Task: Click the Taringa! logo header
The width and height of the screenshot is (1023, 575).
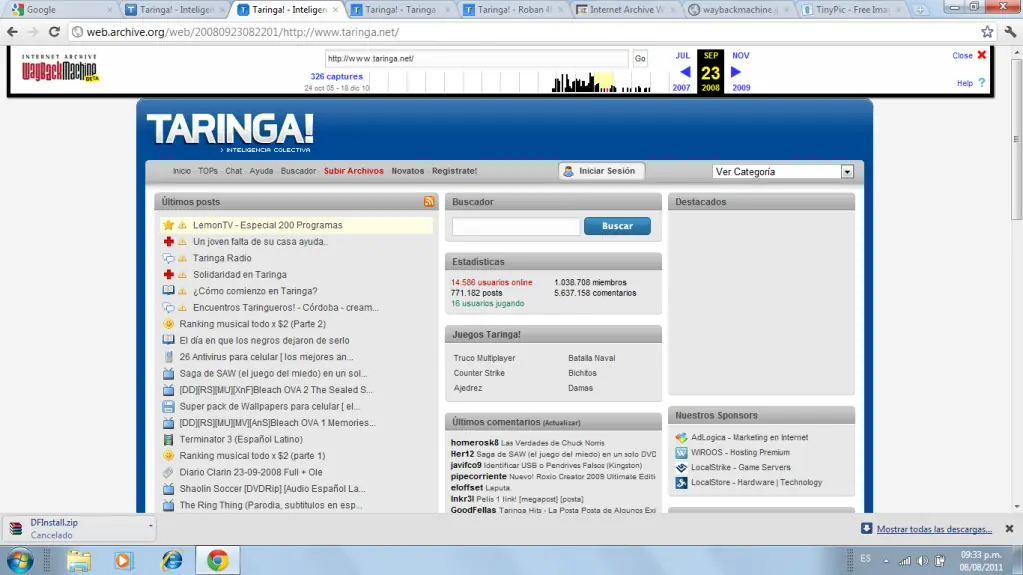Action: pyautogui.click(x=230, y=132)
